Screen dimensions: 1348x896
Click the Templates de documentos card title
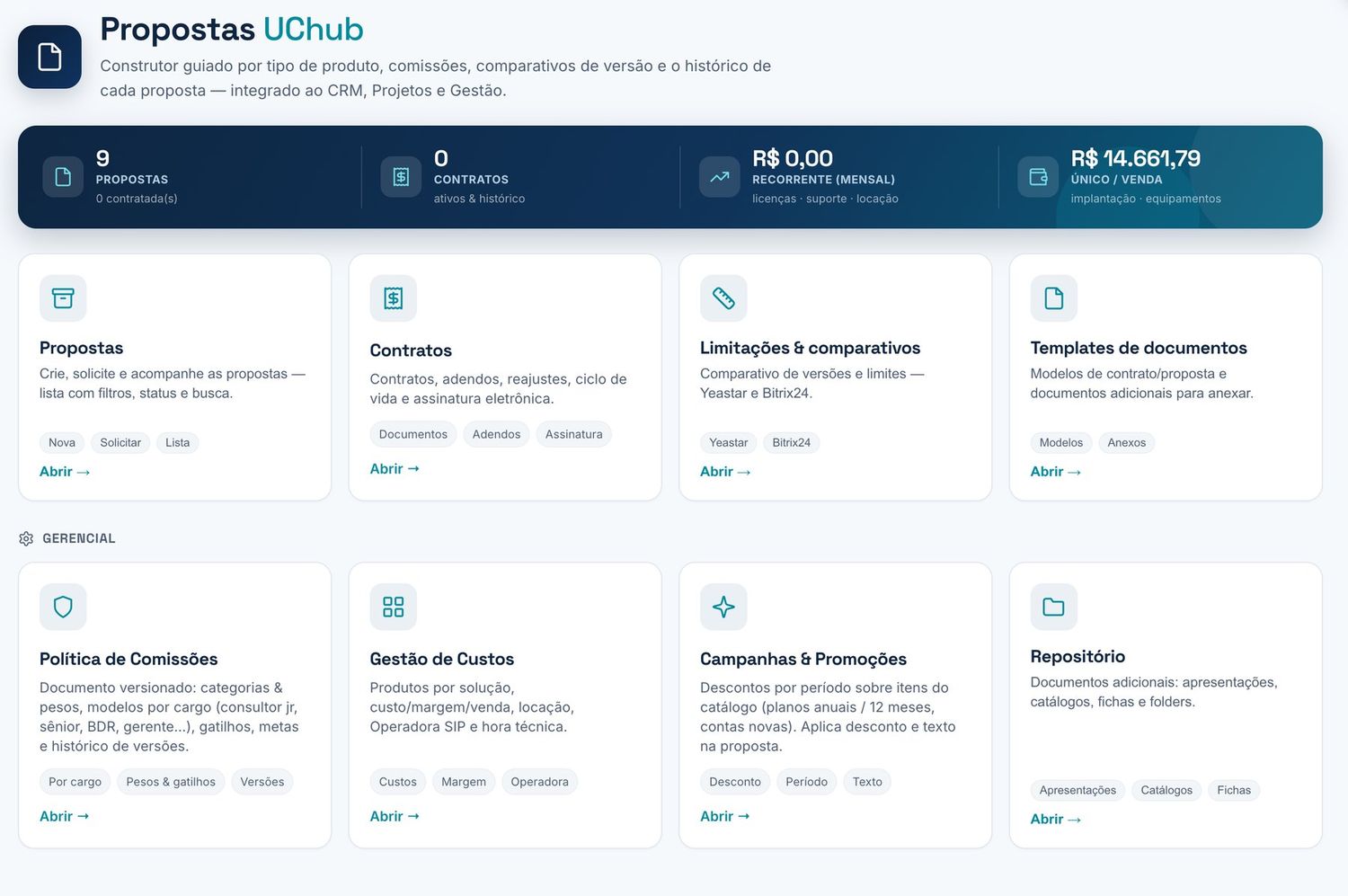coord(1139,348)
